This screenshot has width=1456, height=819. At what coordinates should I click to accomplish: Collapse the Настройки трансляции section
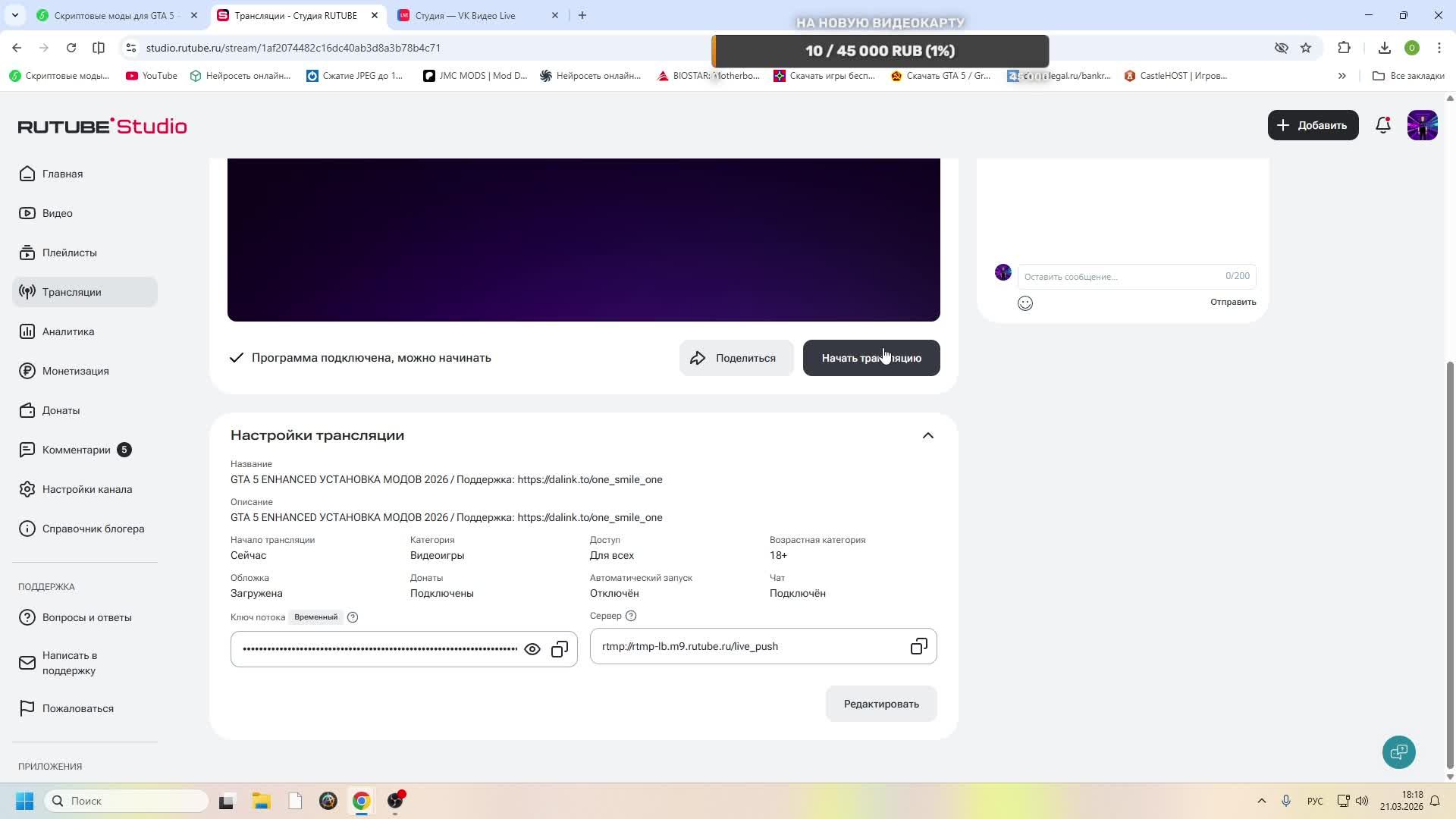coord(927,435)
